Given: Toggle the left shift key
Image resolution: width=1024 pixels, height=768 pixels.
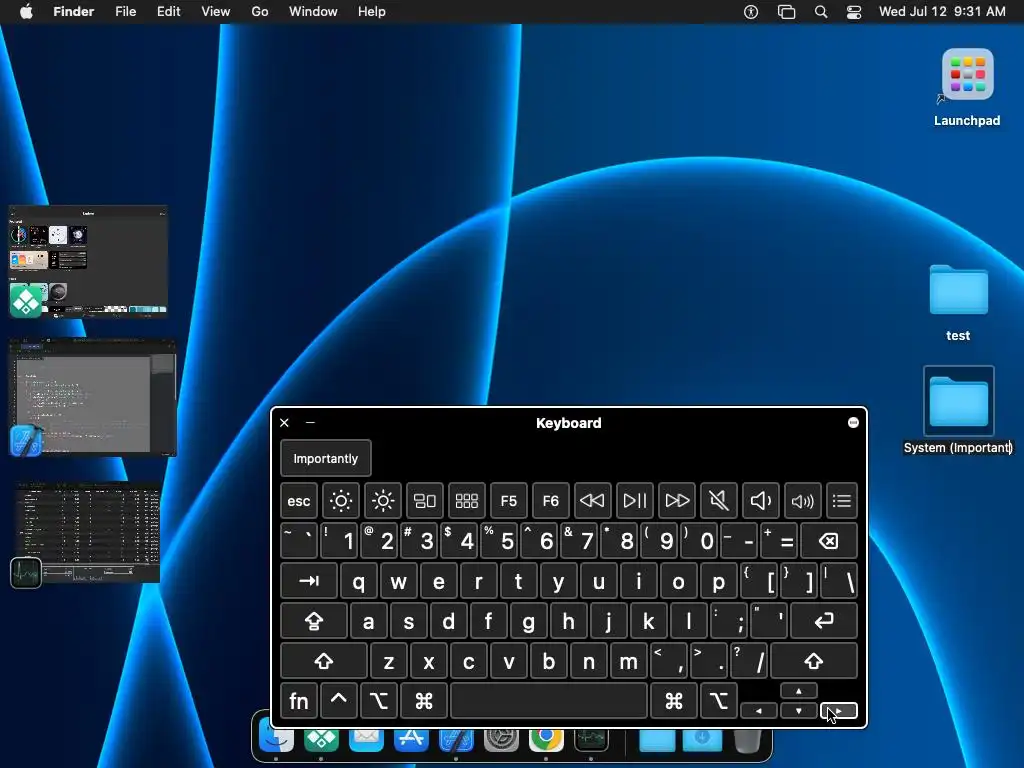Looking at the screenshot, I should click(324, 661).
